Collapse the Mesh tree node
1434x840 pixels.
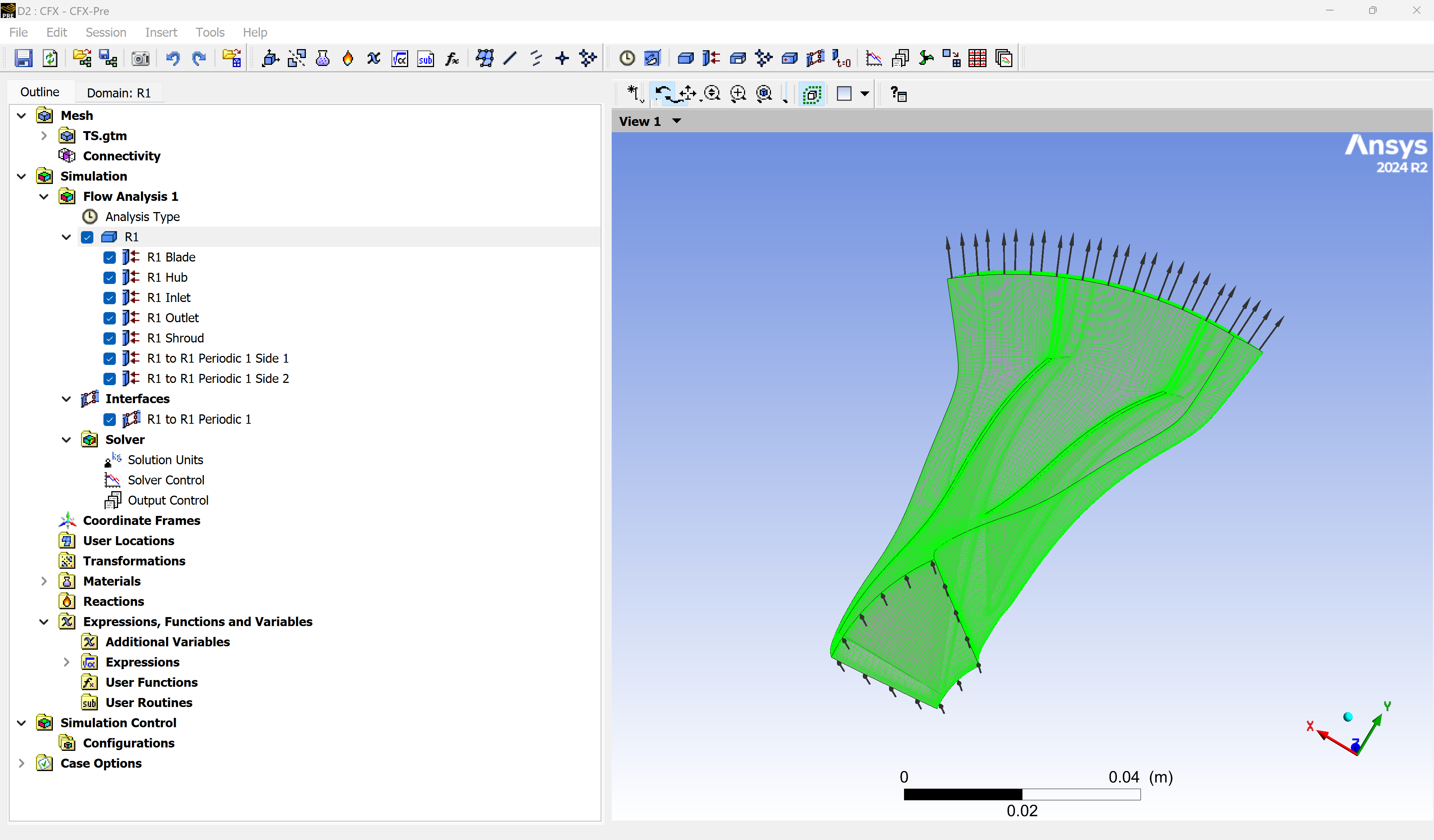22,115
